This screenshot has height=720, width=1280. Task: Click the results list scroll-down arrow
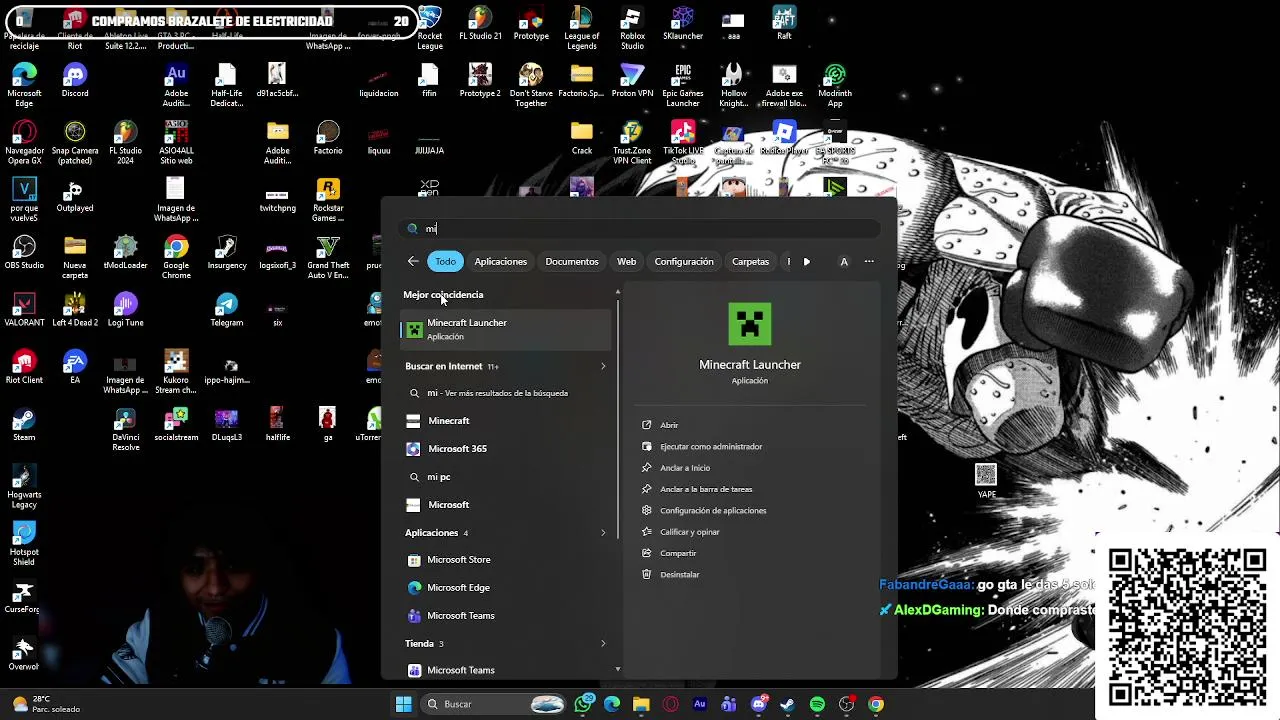(x=618, y=669)
